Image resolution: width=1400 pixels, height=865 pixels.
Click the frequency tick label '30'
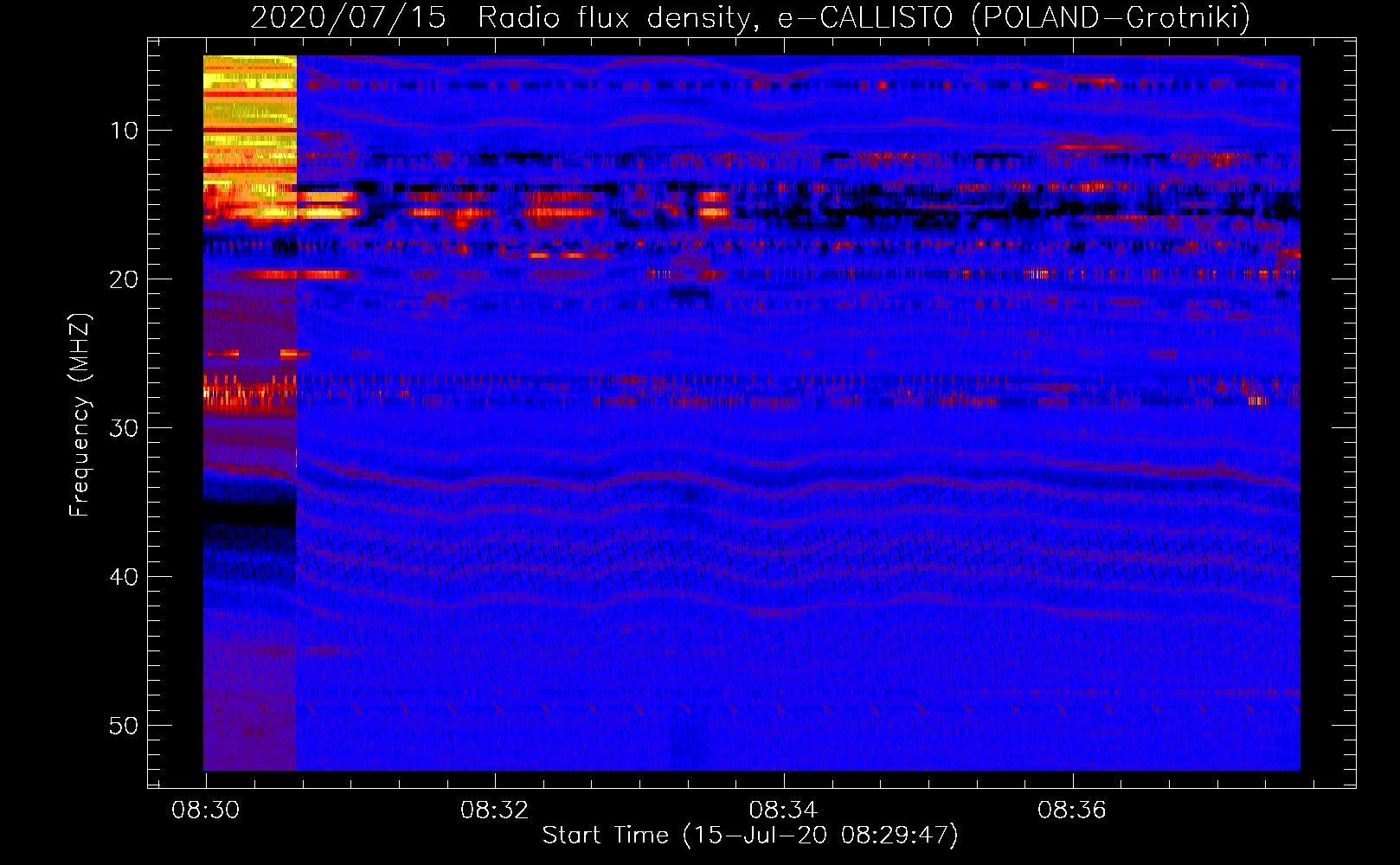[124, 428]
